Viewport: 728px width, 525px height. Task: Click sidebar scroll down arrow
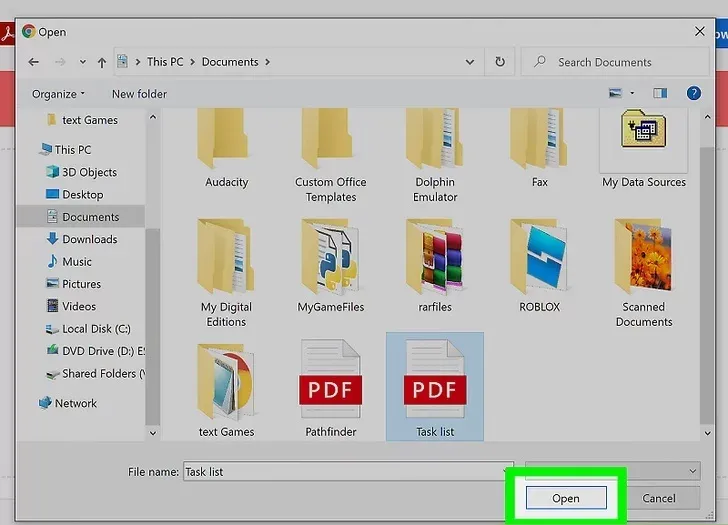pyautogui.click(x=153, y=433)
